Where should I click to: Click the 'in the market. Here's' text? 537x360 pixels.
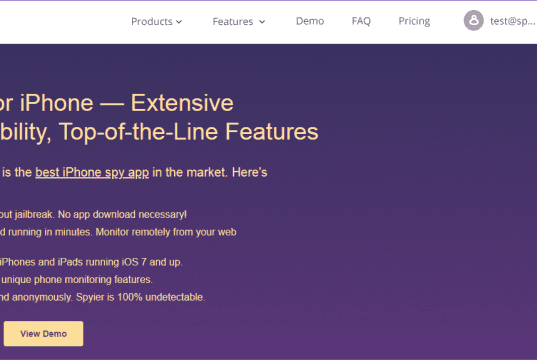click(x=210, y=172)
